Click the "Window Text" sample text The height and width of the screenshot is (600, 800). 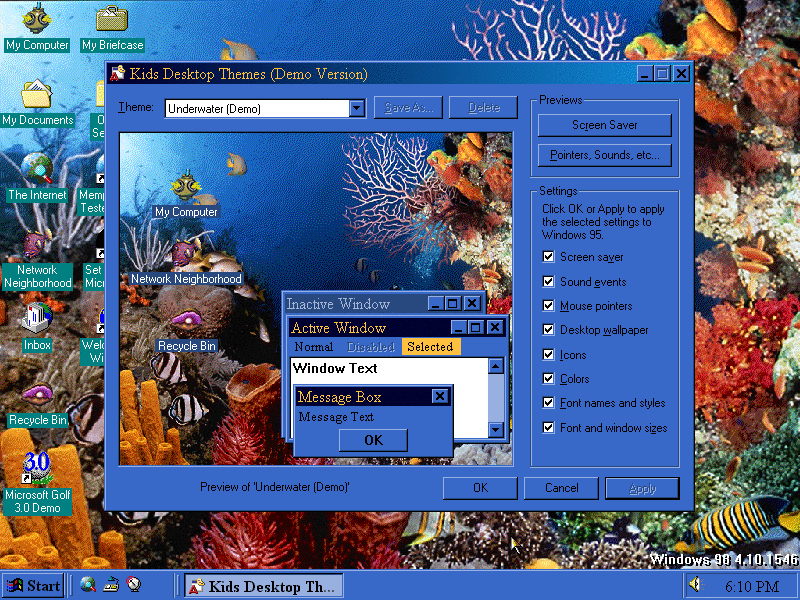click(335, 368)
